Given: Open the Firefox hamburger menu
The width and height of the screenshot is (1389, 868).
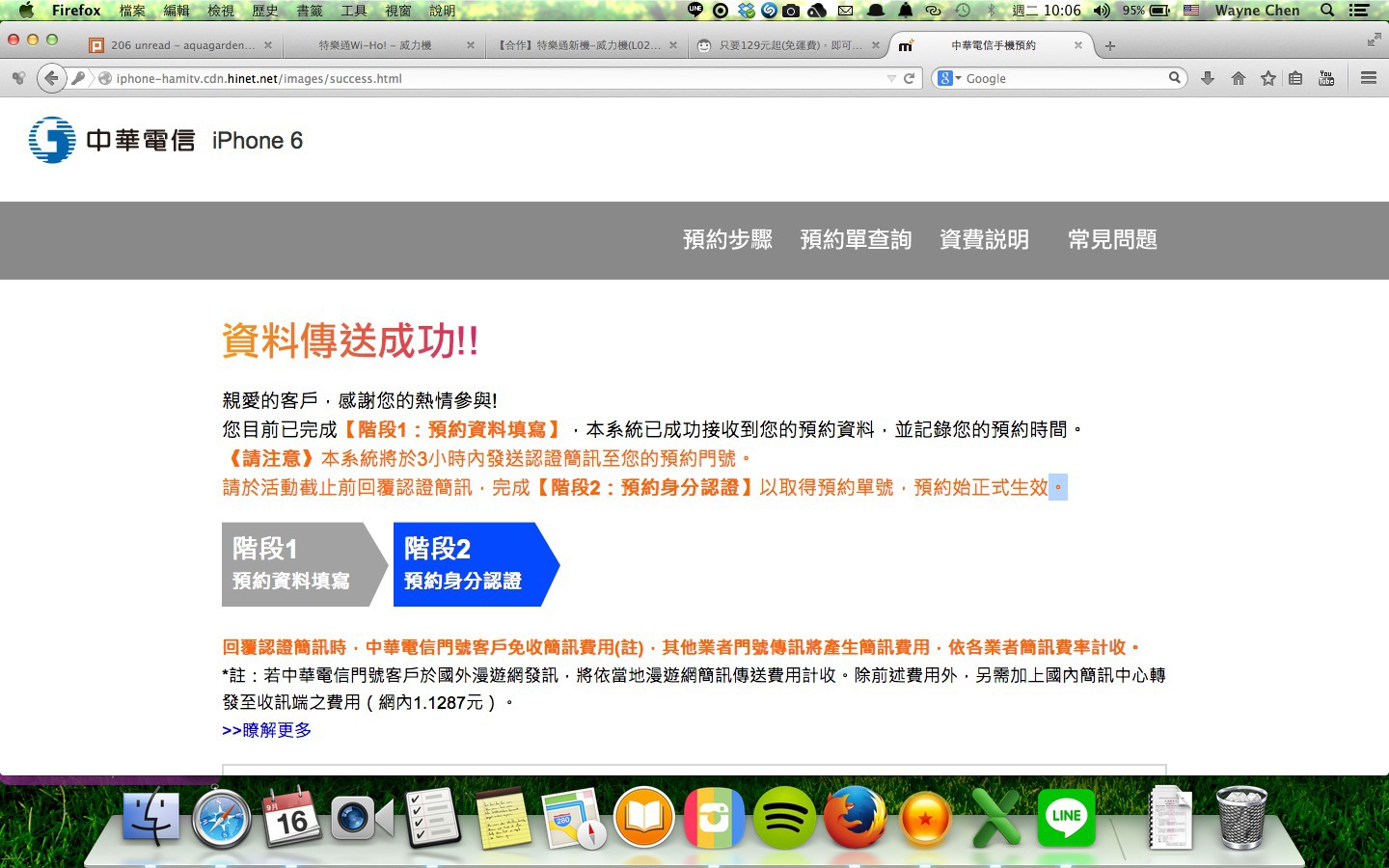Looking at the screenshot, I should (x=1368, y=78).
